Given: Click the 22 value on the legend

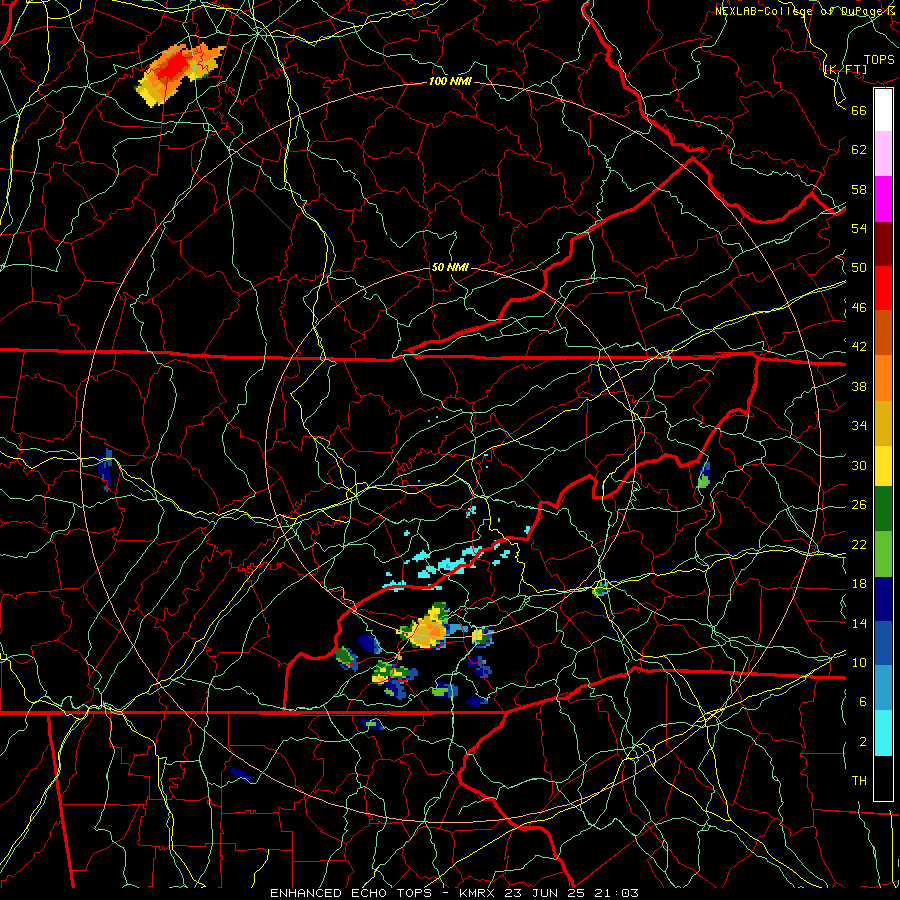Looking at the screenshot, I should 859,544.
